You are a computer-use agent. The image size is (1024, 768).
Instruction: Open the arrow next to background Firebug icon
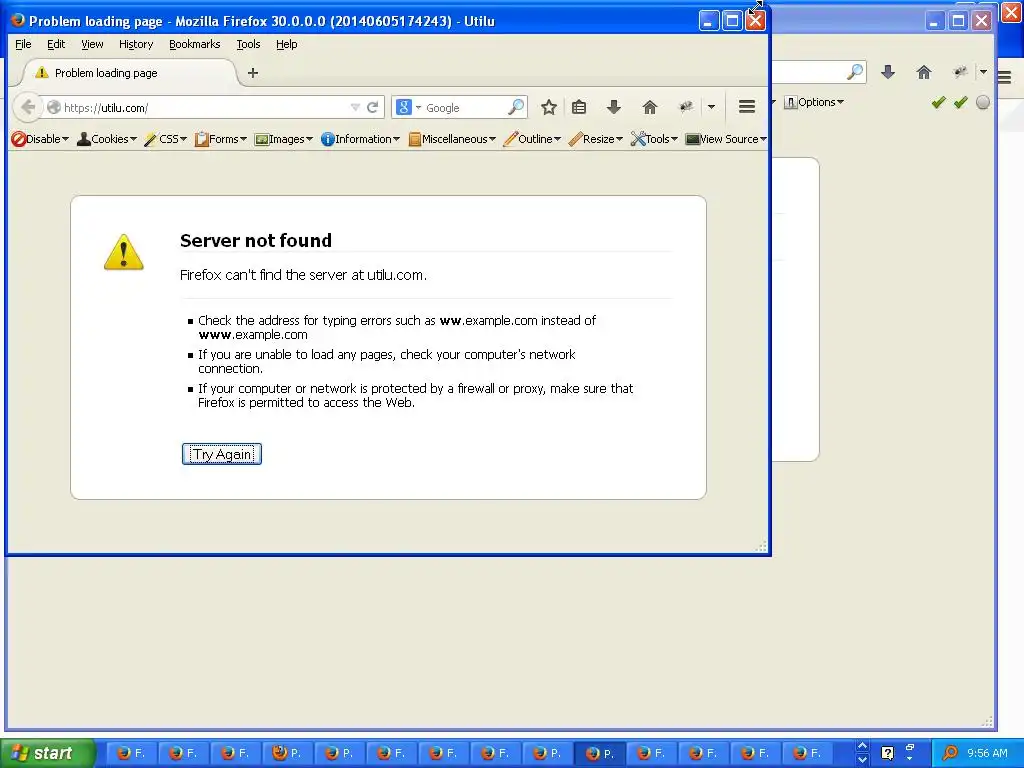[983, 72]
